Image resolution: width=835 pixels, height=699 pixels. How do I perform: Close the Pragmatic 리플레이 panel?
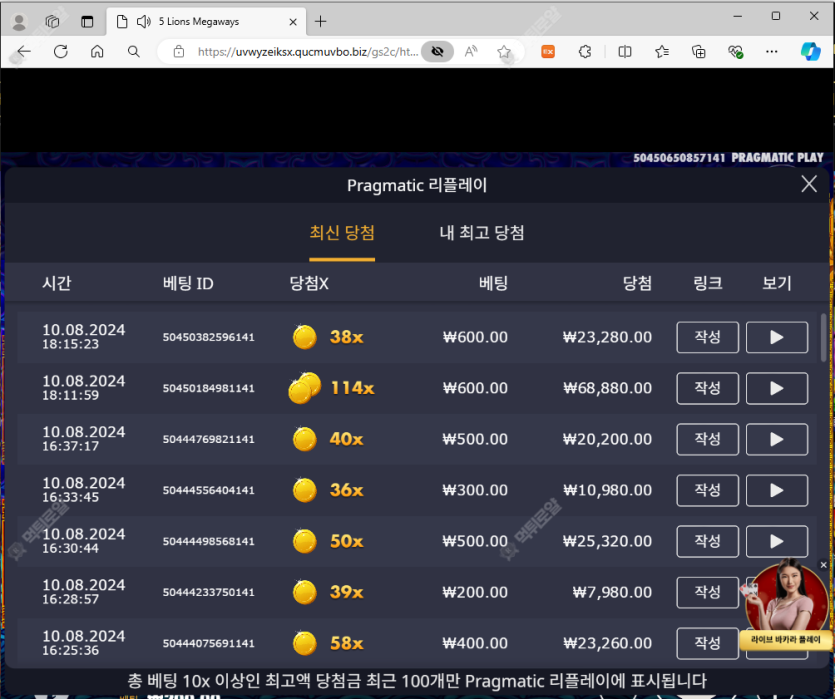(x=809, y=184)
